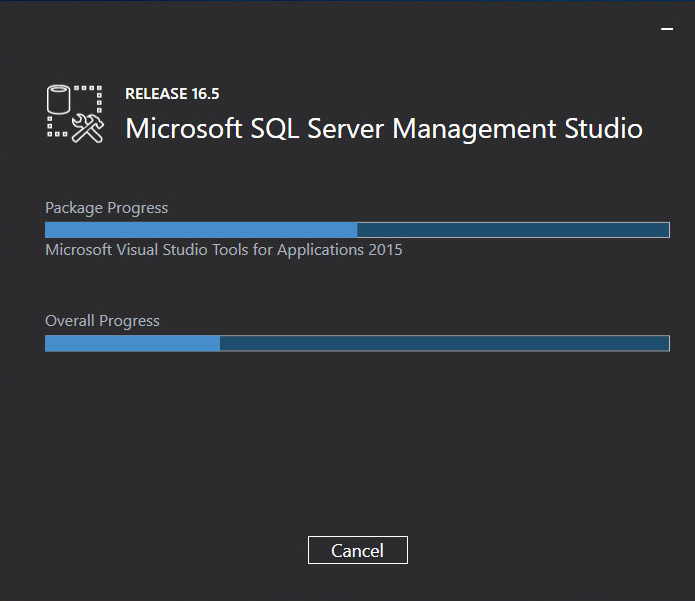Click the Package Progress label
Image resolution: width=695 pixels, height=601 pixels.
click(x=106, y=208)
